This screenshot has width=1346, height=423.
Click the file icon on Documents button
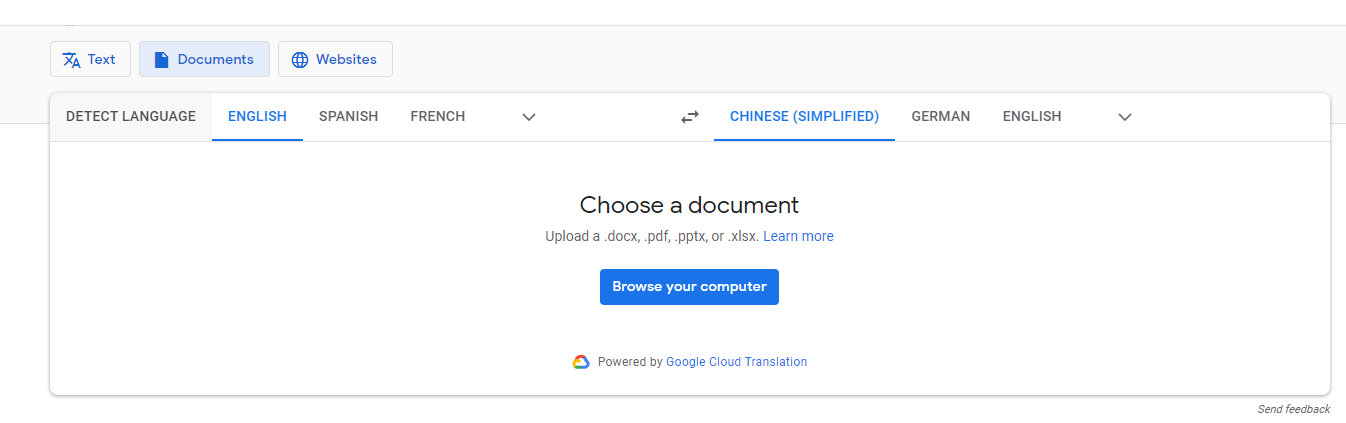161,60
